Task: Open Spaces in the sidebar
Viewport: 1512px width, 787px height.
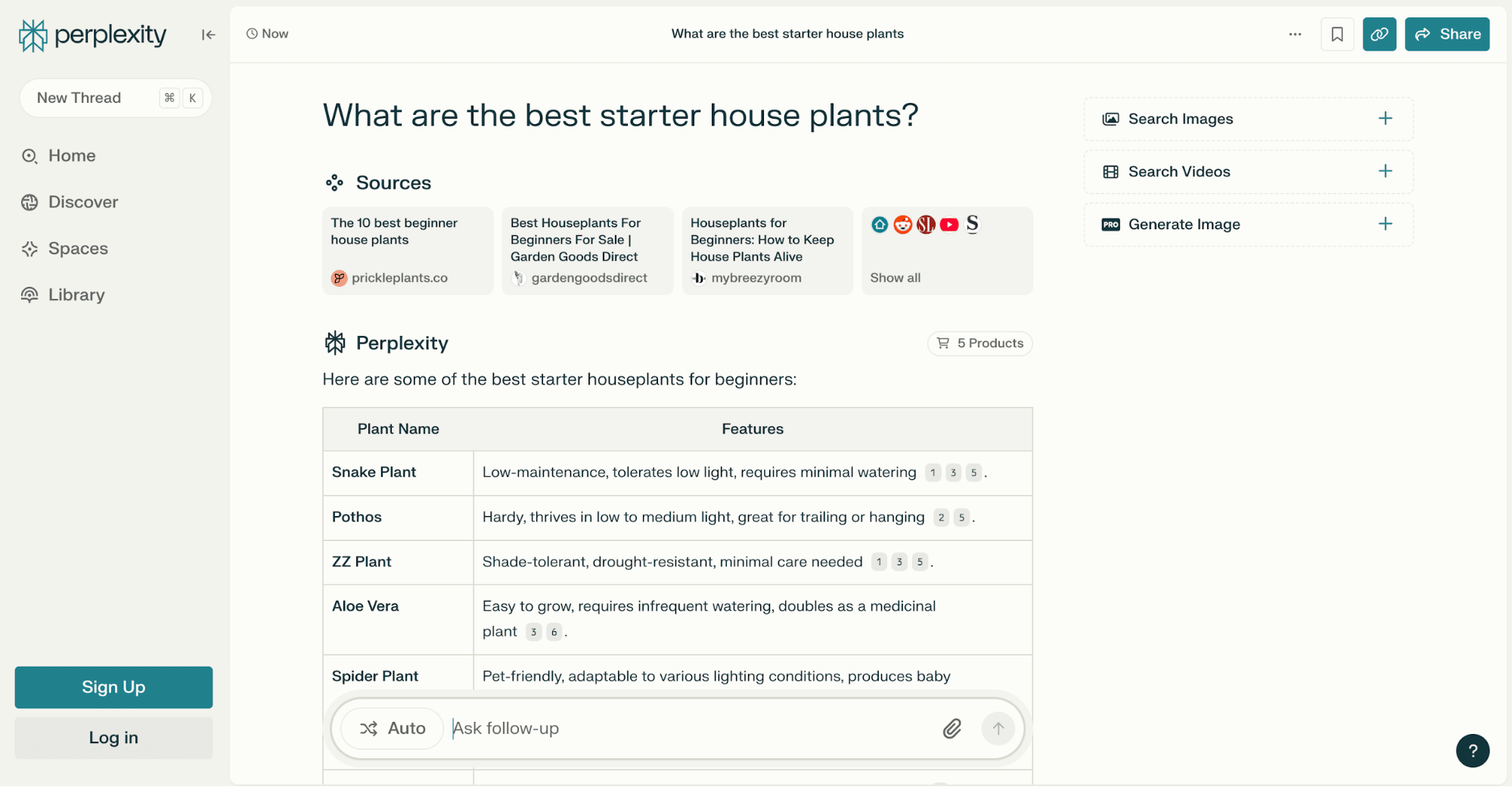Action: [x=65, y=249]
